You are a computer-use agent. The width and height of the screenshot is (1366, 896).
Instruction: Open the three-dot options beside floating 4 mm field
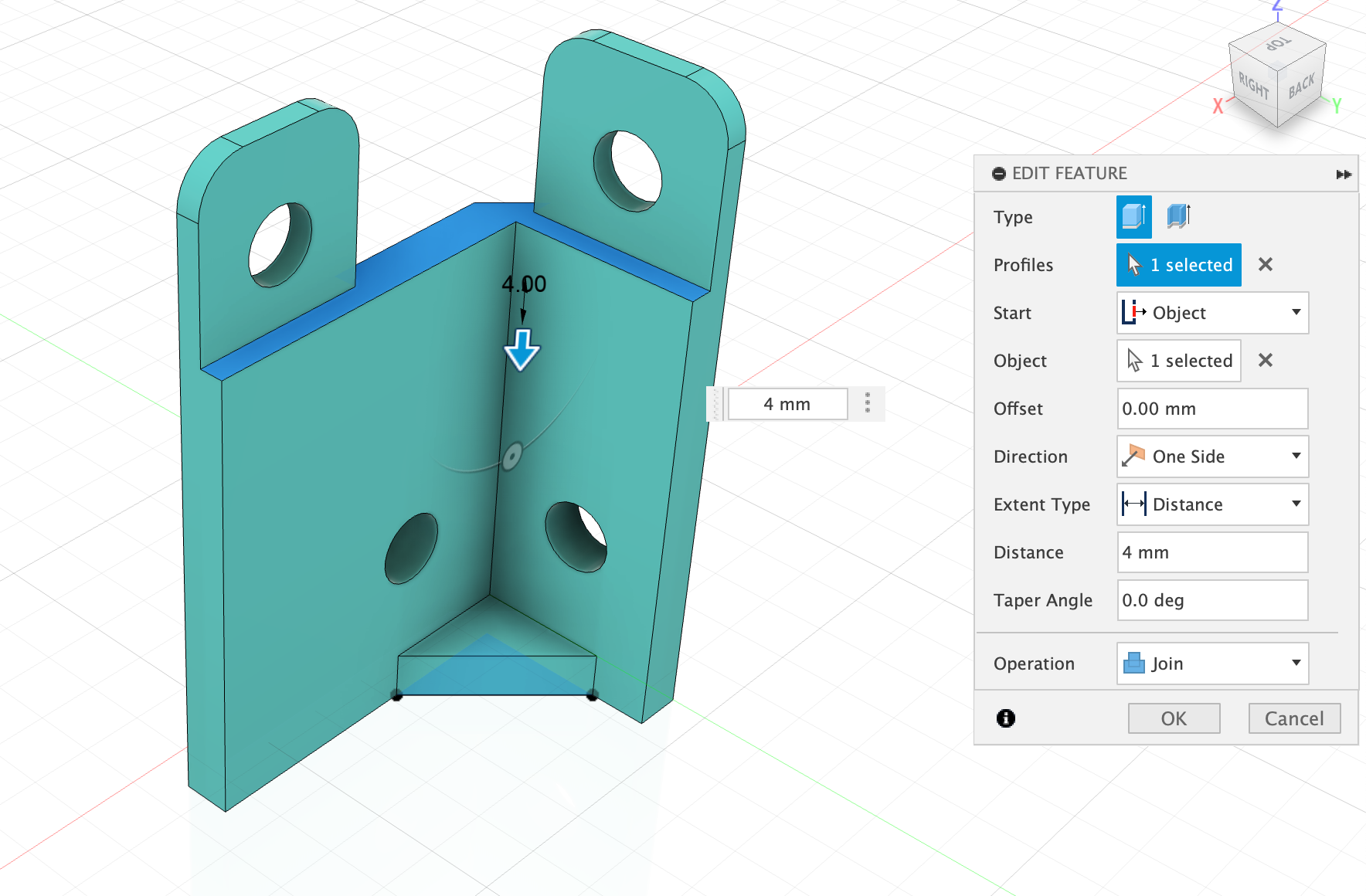click(x=868, y=403)
